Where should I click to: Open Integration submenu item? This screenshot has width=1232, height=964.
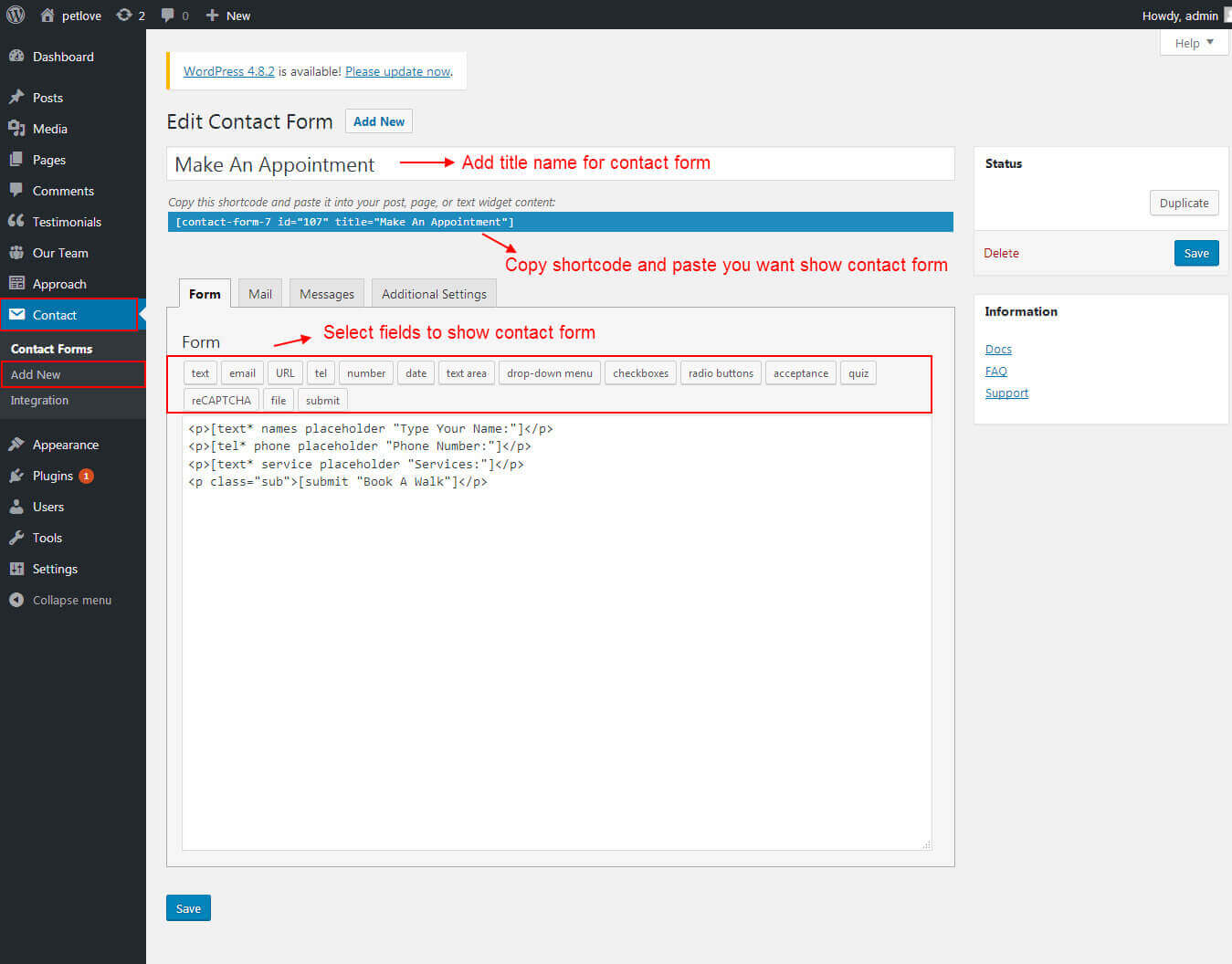39,400
